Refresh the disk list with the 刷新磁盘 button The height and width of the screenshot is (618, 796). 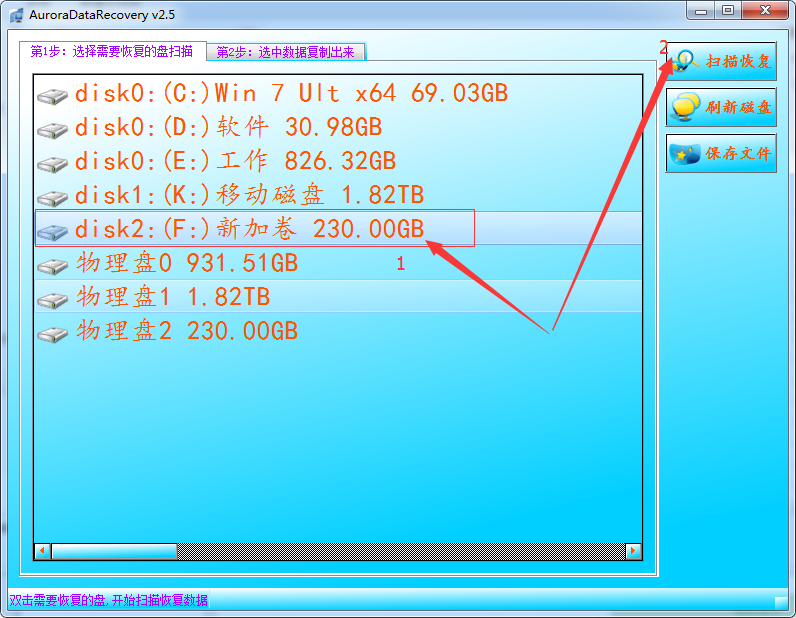click(721, 107)
